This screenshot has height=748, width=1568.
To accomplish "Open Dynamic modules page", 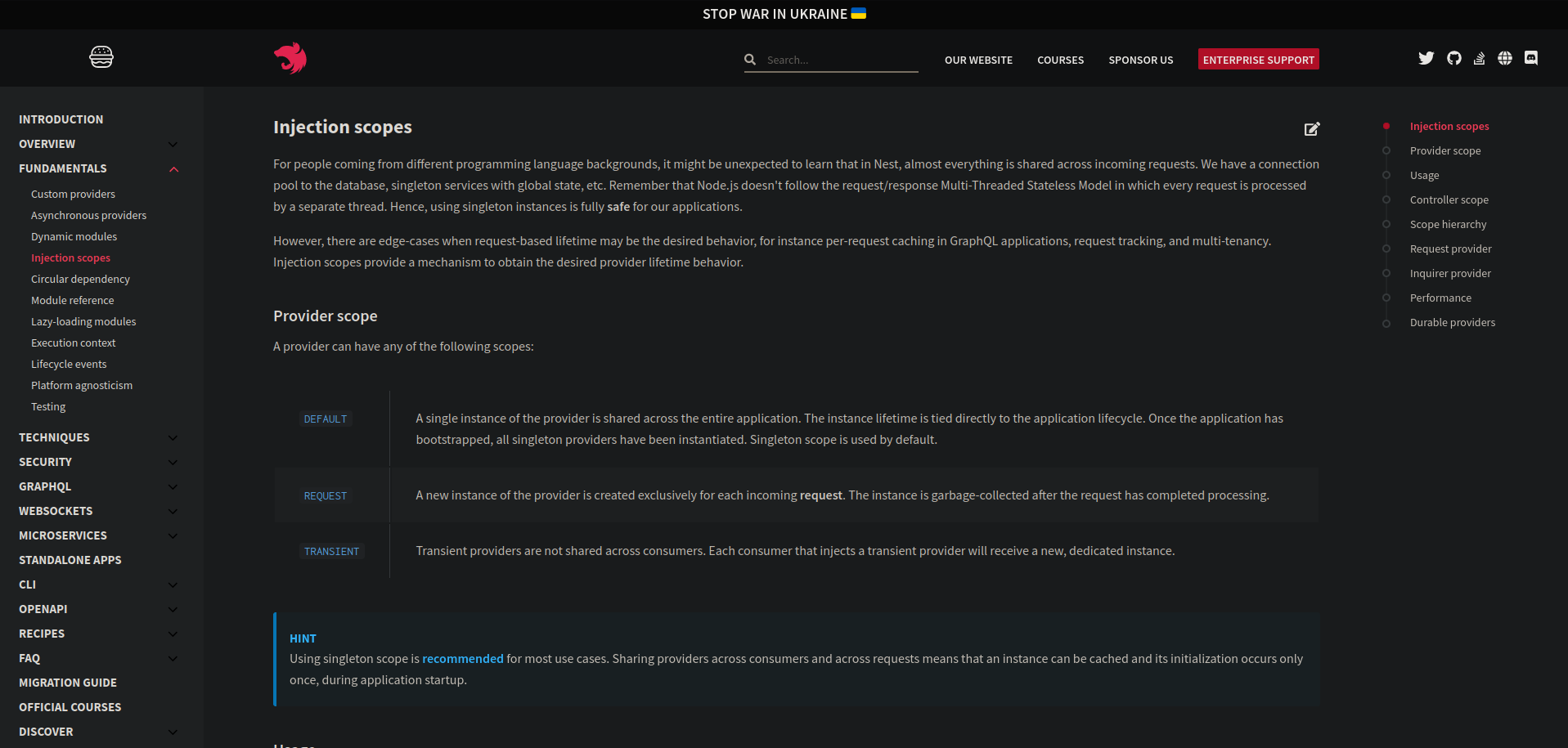I will [74, 236].
